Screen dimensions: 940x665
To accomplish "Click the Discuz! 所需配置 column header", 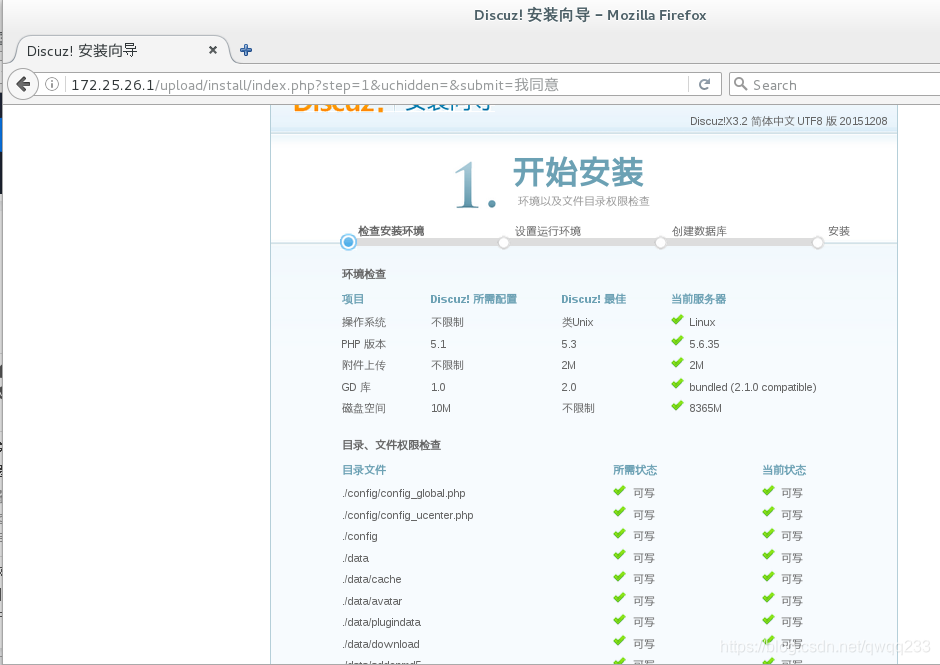I will (x=474, y=299).
